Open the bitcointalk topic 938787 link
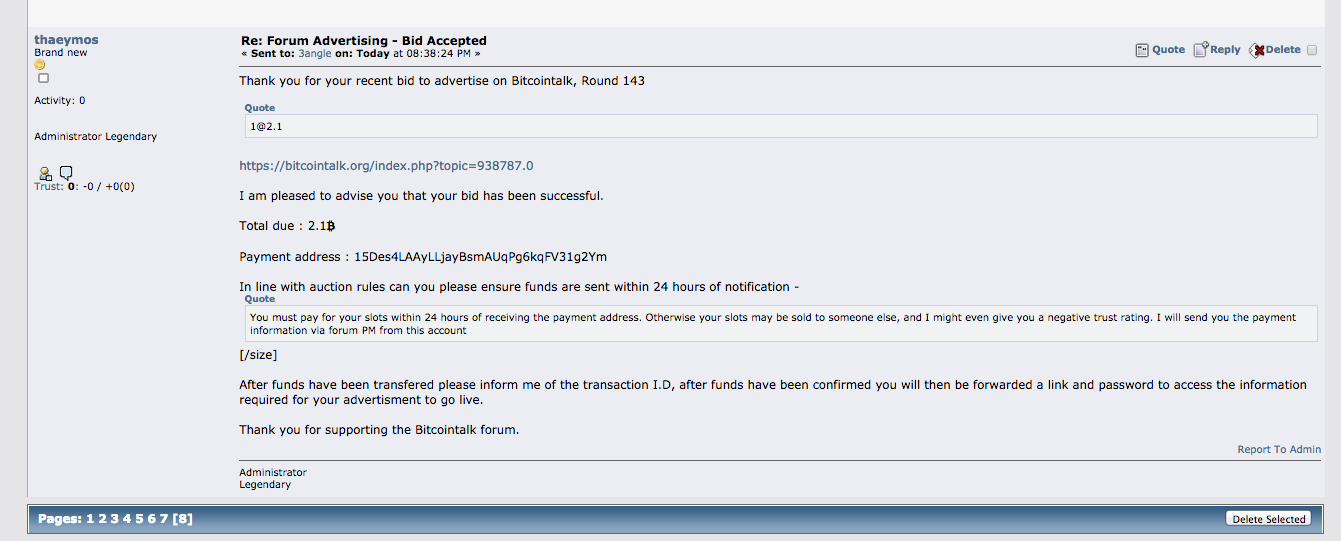This screenshot has width=1341, height=541. pos(386,166)
